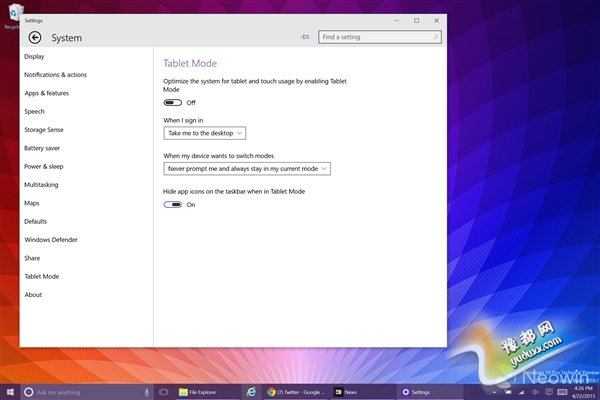Image resolution: width=600 pixels, height=400 pixels.
Task: Open the 'Never prompt me' mode dropdown
Action: (246, 168)
